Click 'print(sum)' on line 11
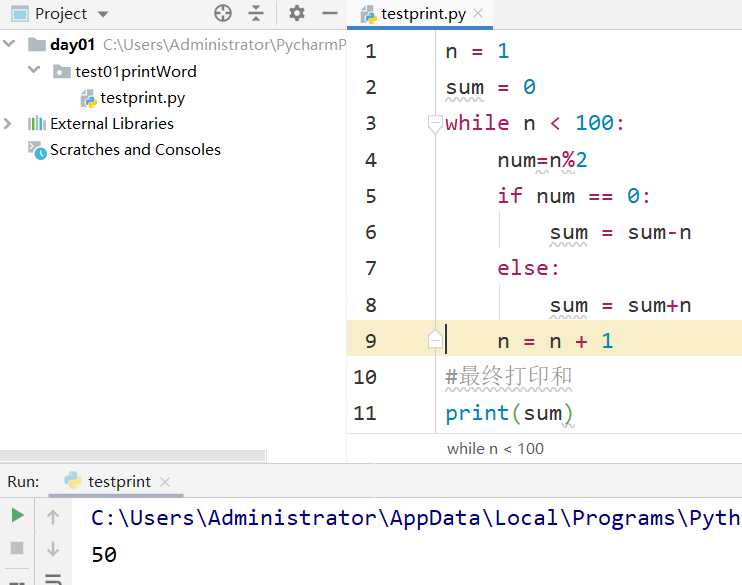742x585 pixels. tap(509, 413)
